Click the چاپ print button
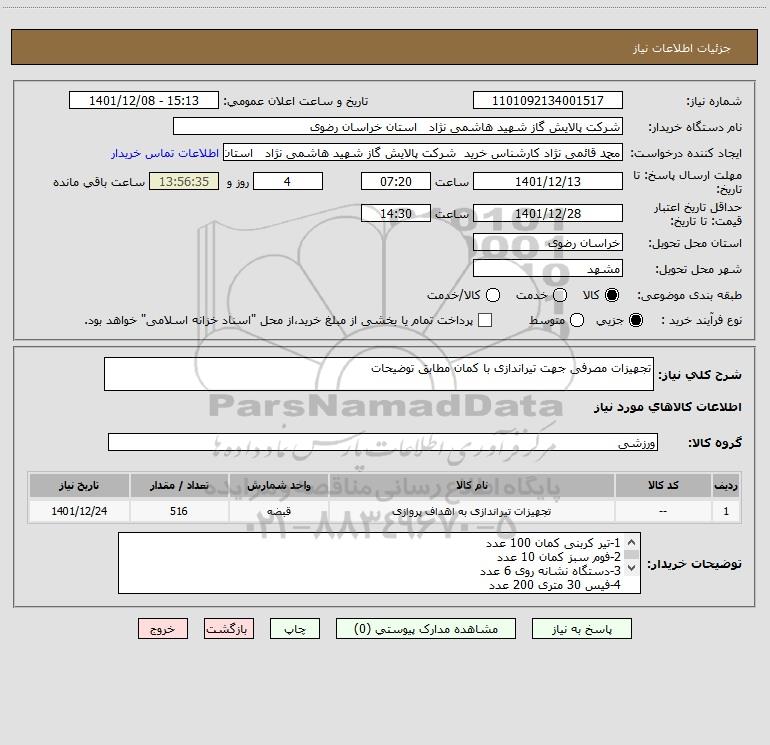The image size is (770, 745). 295,629
